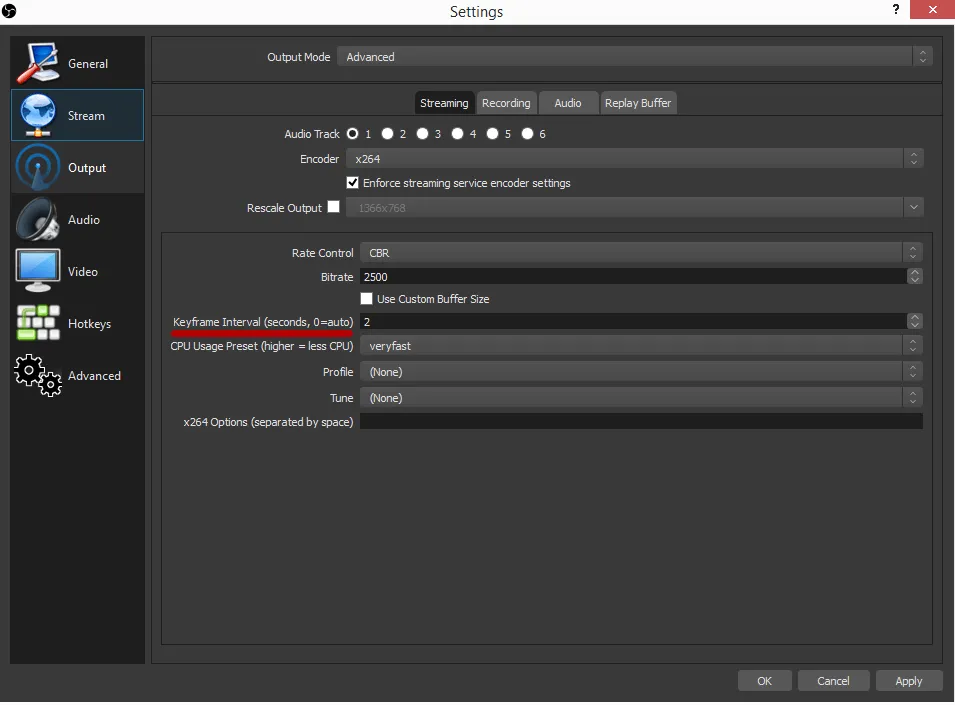
Task: Enable the Rescale Output checkbox
Action: [333, 207]
